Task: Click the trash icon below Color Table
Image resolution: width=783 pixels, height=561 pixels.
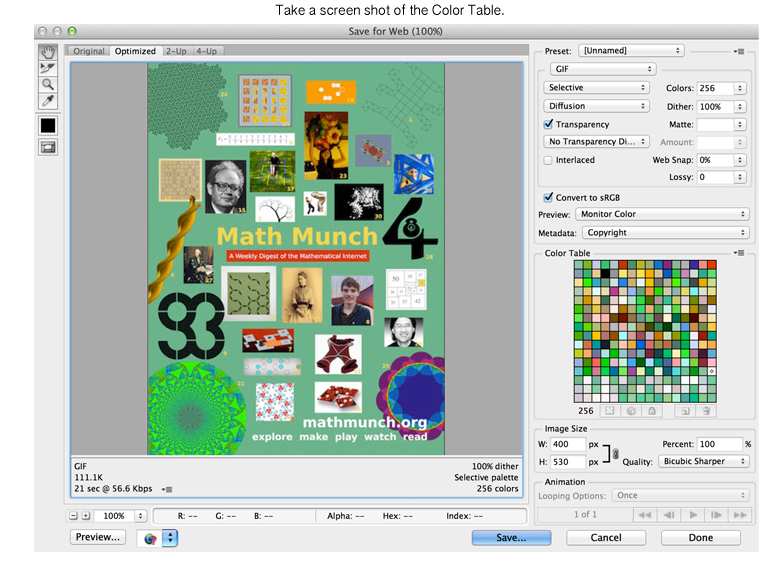Action: coord(706,410)
